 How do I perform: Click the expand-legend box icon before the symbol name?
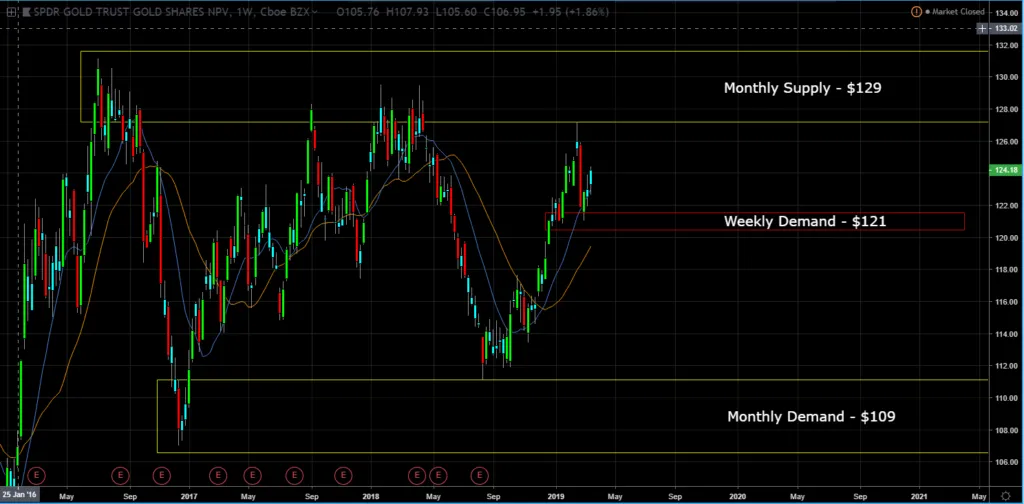click(11, 12)
